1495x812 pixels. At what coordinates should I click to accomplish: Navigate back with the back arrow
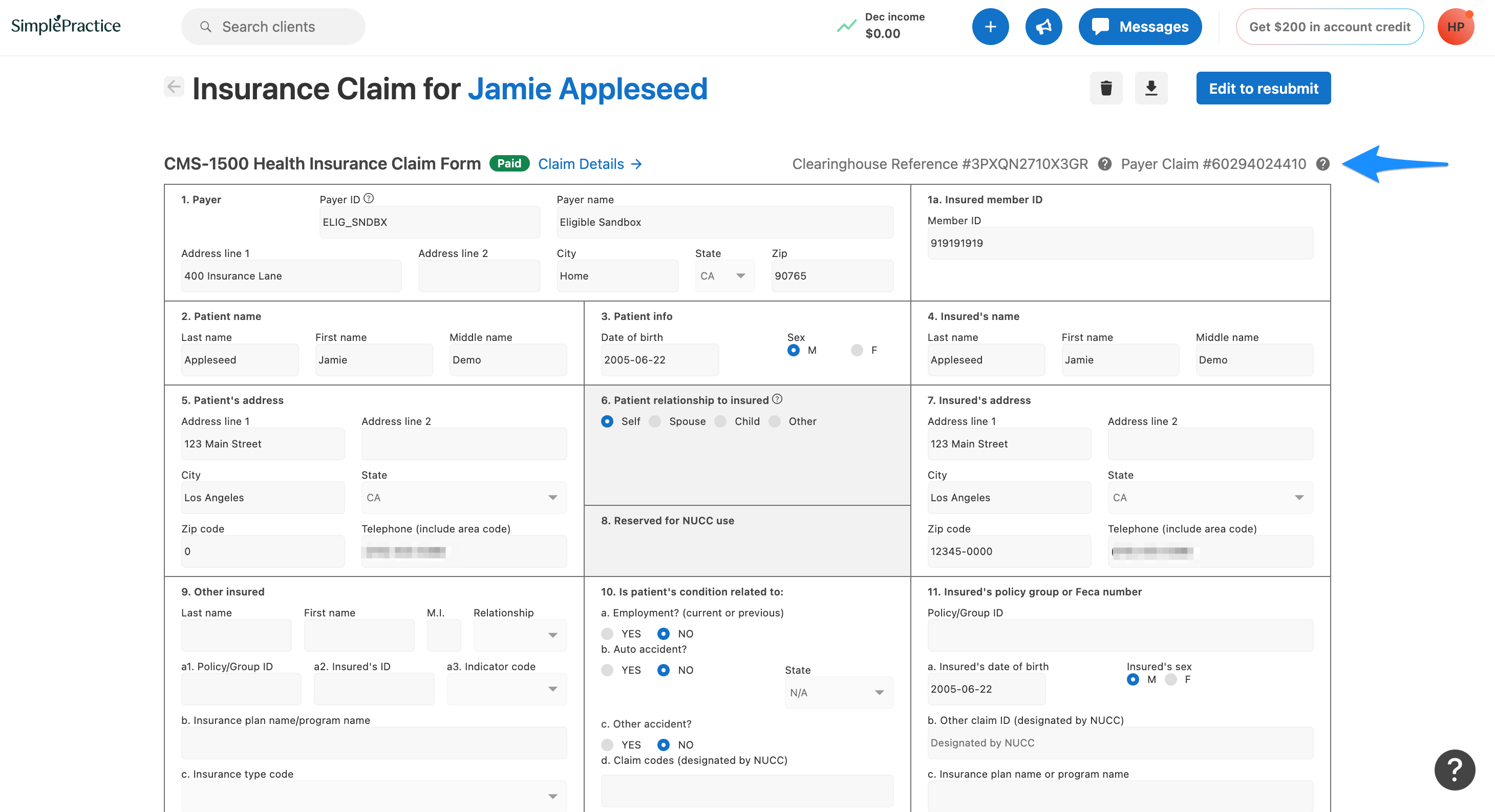[x=173, y=87]
